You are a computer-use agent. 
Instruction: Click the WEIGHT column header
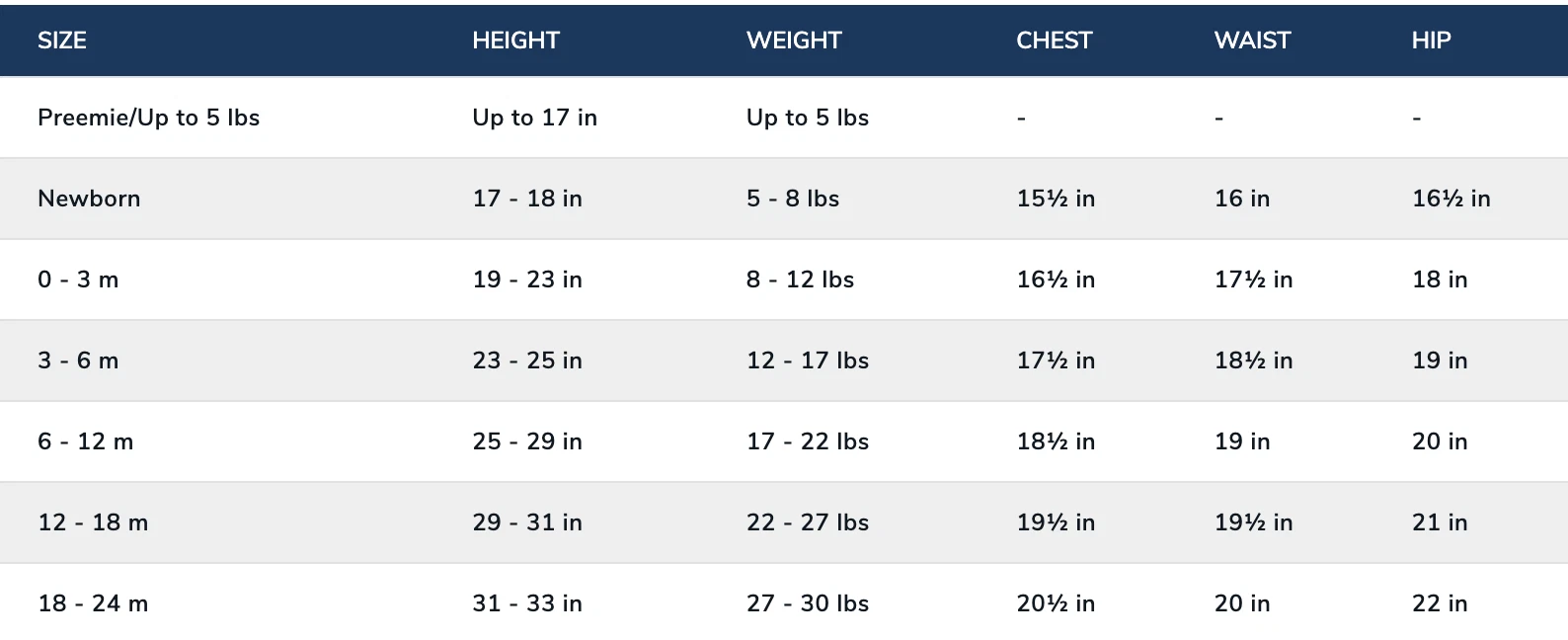pos(794,40)
